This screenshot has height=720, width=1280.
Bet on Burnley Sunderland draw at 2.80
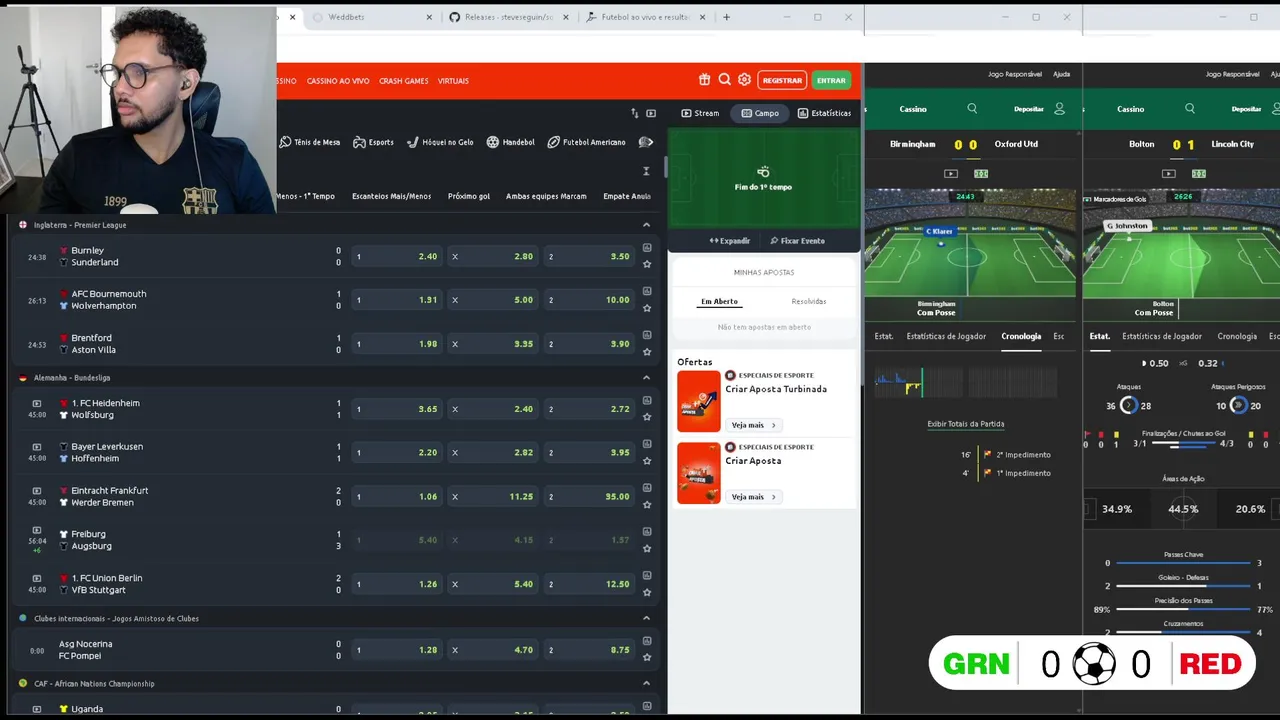pos(493,256)
